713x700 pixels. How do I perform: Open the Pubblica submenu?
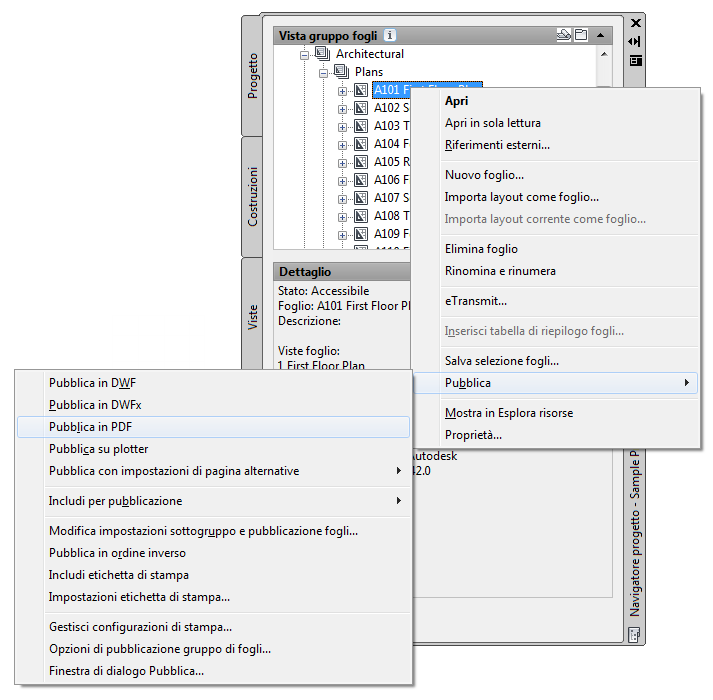(x=555, y=383)
